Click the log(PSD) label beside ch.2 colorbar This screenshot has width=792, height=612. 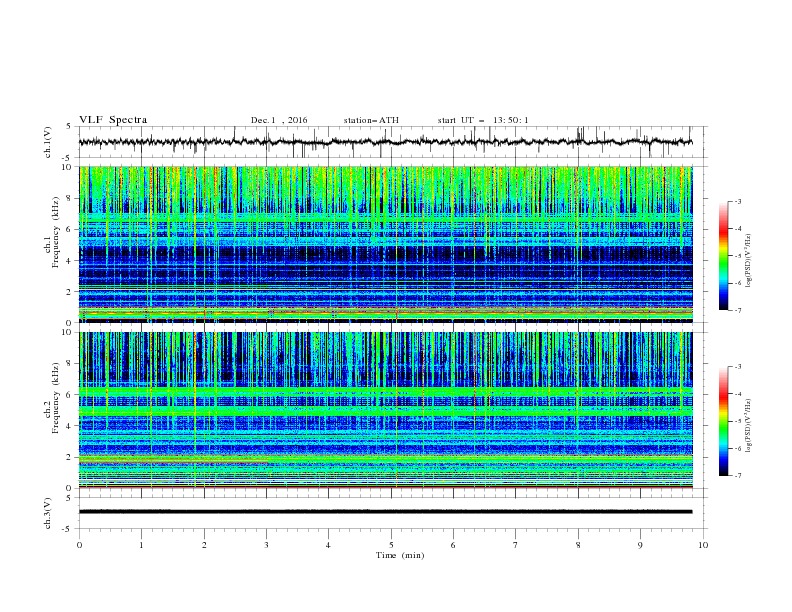749,425
